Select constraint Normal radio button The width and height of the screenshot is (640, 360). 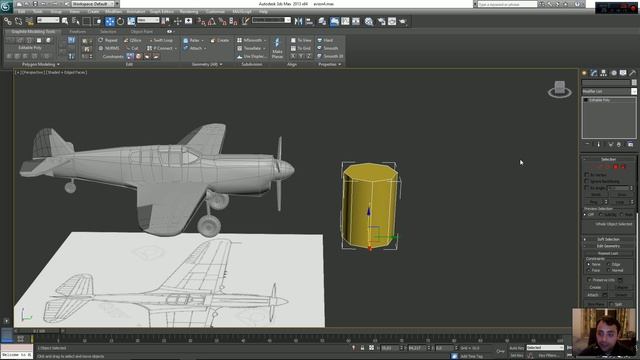pyautogui.click(x=609, y=270)
